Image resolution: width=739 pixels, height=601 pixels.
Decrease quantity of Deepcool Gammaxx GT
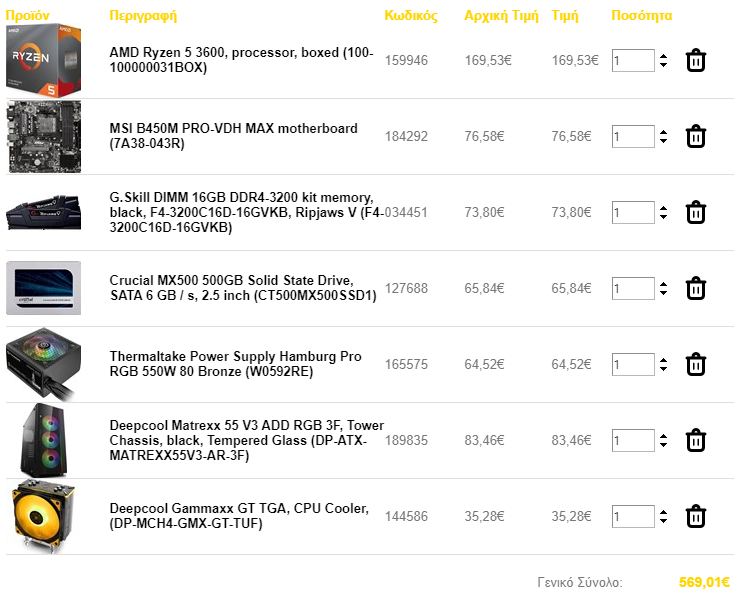[664, 520]
